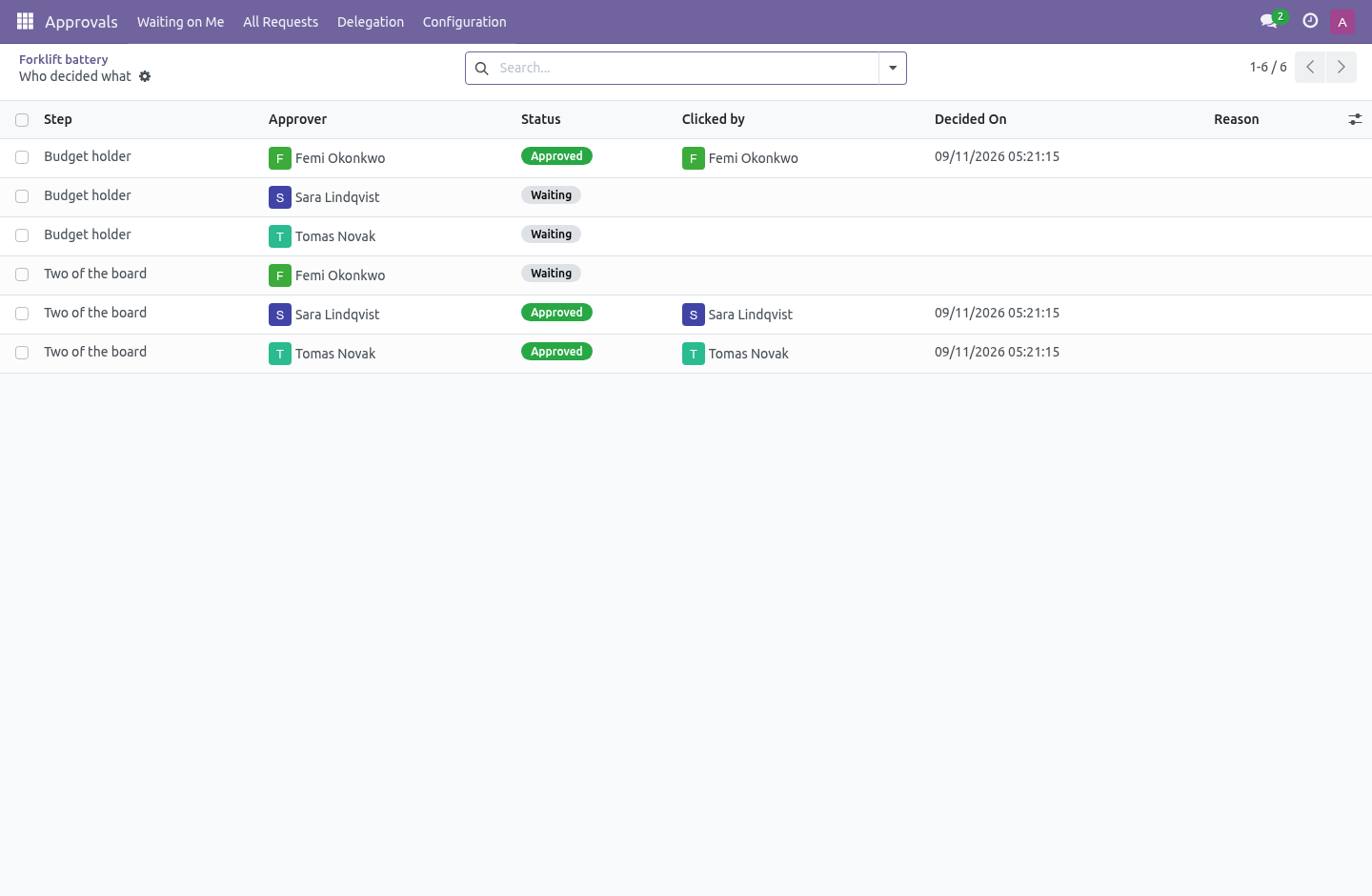Tick checkbox for Sara Lindqvist Budget holder row

click(x=22, y=196)
